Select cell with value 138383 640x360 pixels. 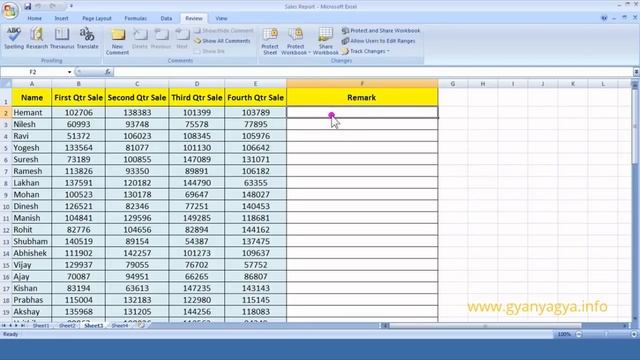click(x=137, y=113)
